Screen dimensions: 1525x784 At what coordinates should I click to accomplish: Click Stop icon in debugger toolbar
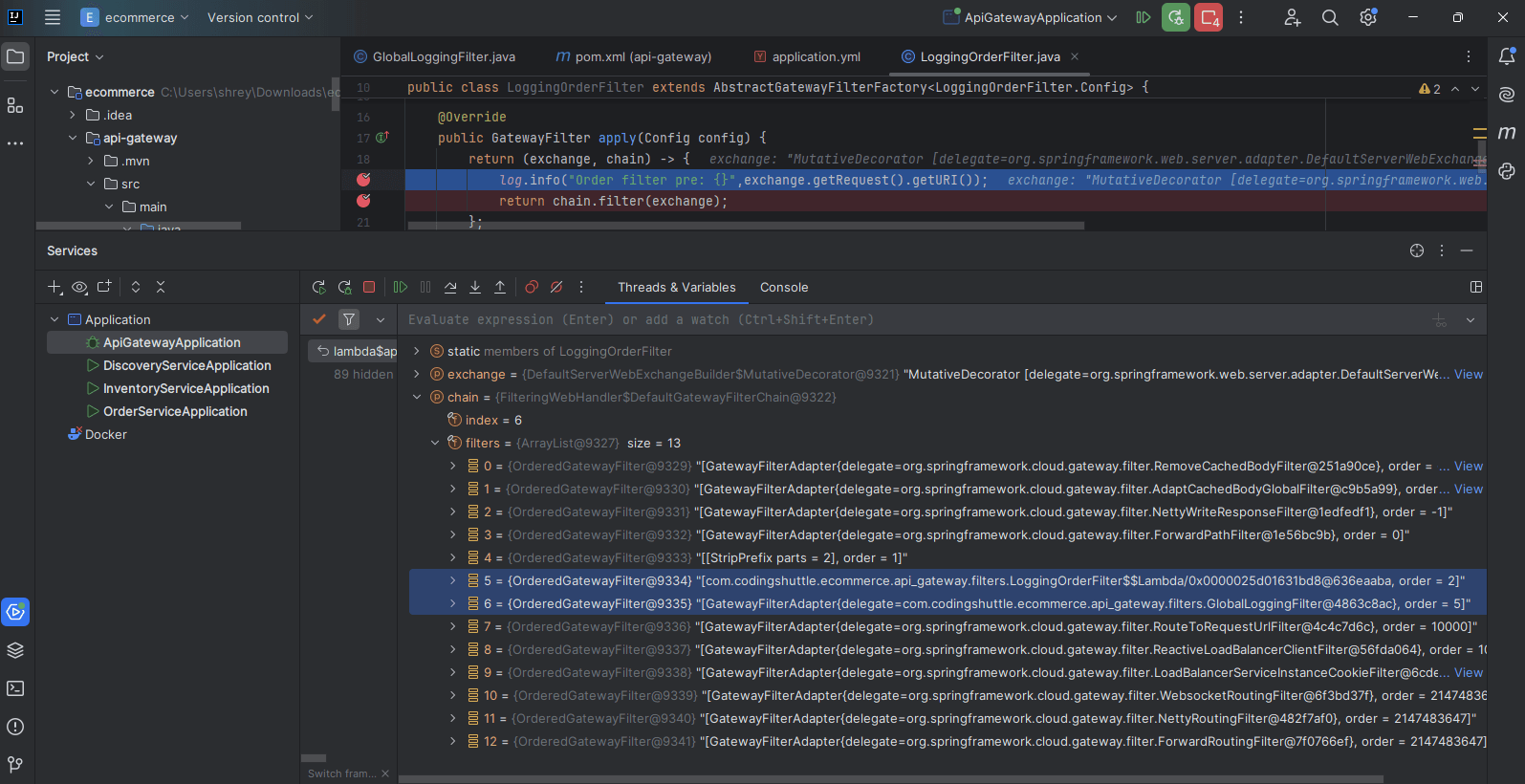(x=369, y=287)
